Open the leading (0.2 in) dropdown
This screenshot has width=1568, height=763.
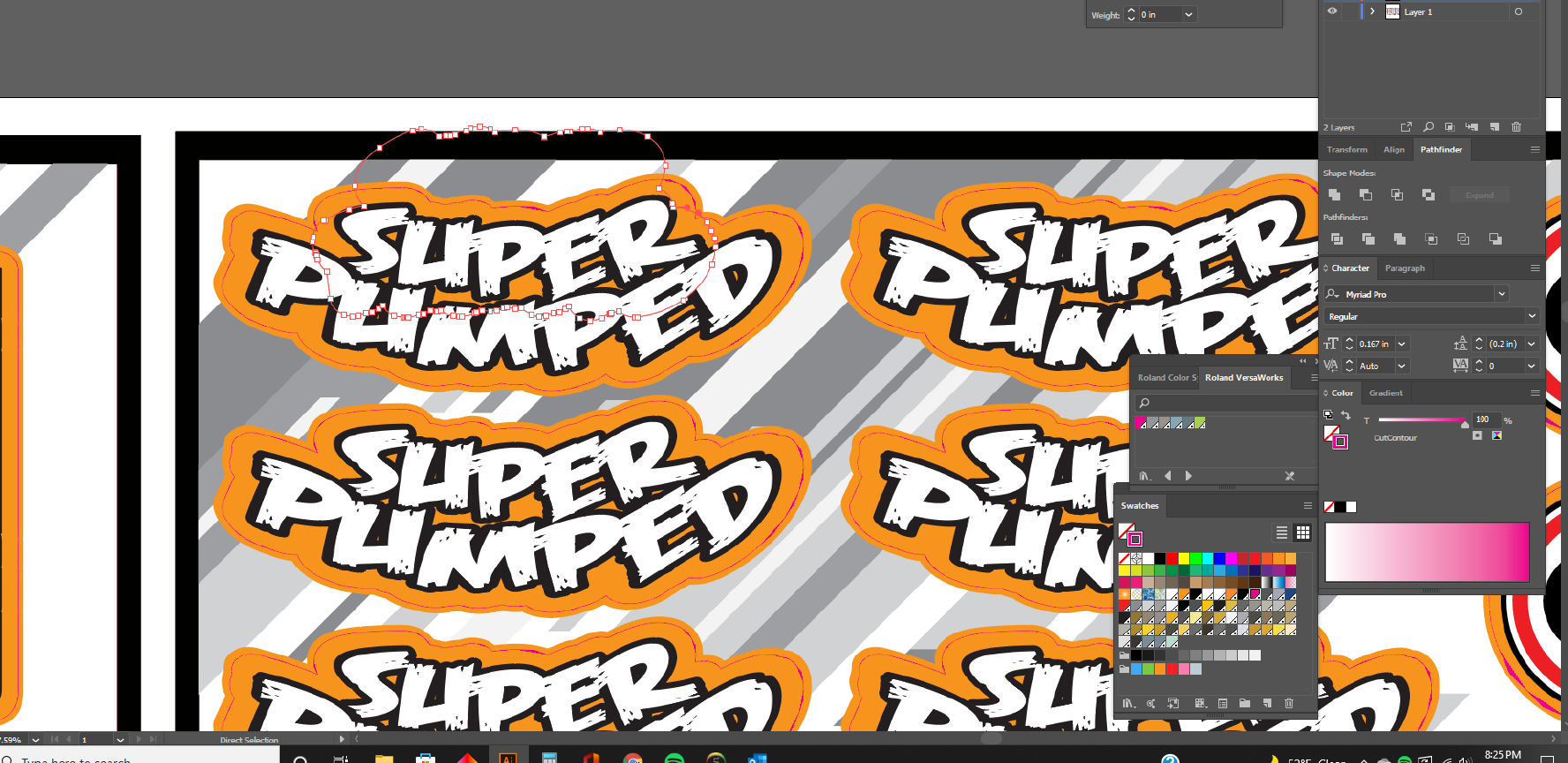point(1532,344)
